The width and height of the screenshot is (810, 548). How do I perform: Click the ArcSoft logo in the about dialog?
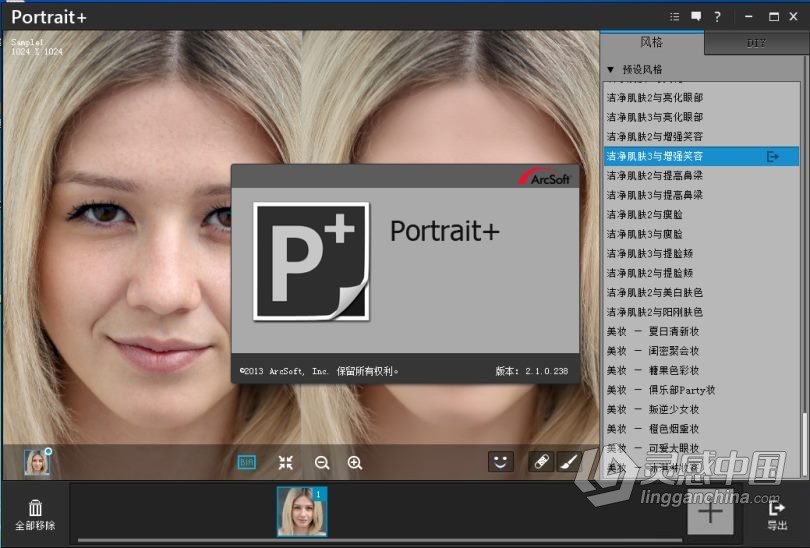click(544, 177)
